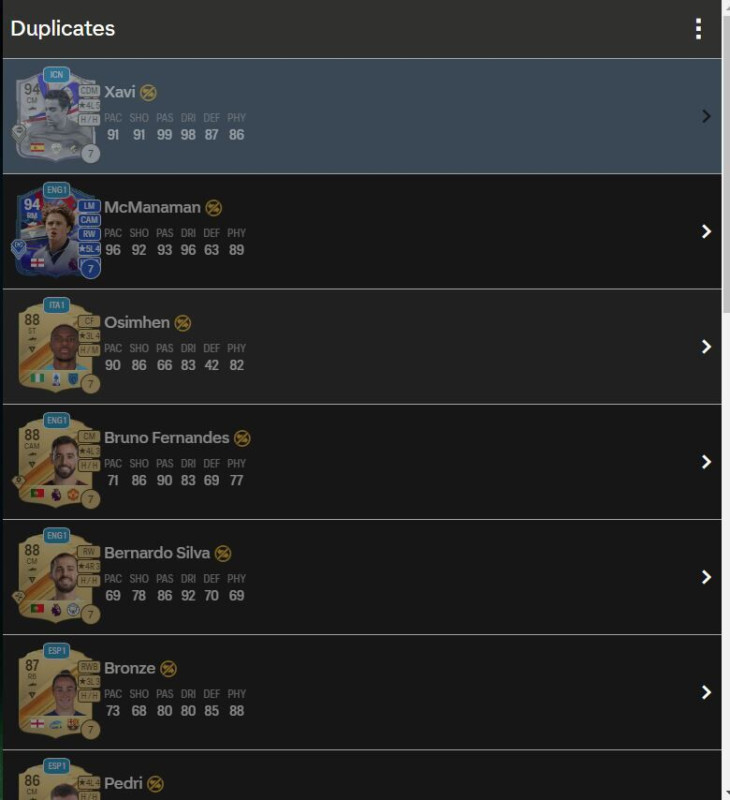Open Bernardo Silva details chevron
Screen dimensions: 730x800
coord(706,577)
